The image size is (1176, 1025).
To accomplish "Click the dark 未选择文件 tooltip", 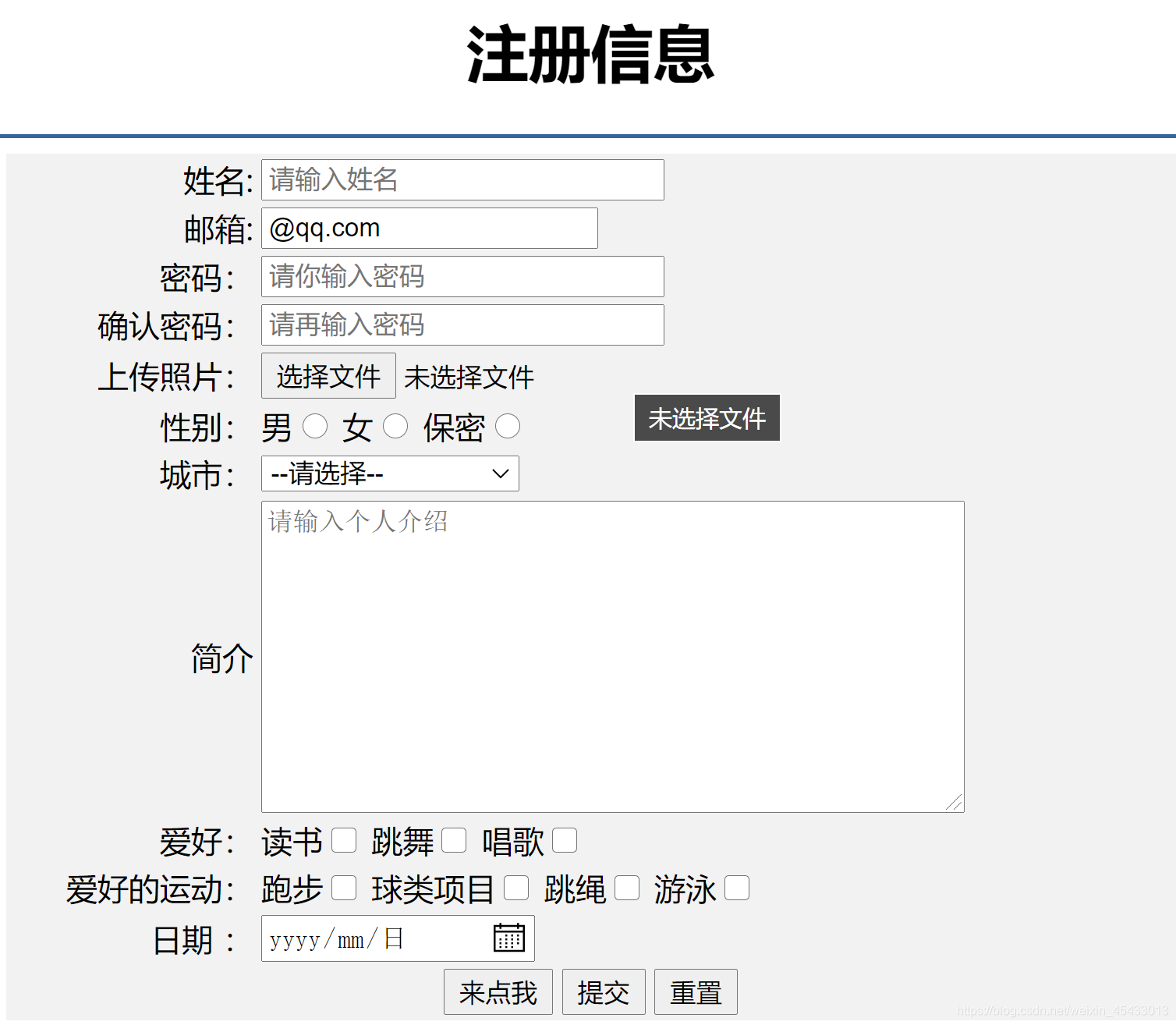I will pos(707,418).
